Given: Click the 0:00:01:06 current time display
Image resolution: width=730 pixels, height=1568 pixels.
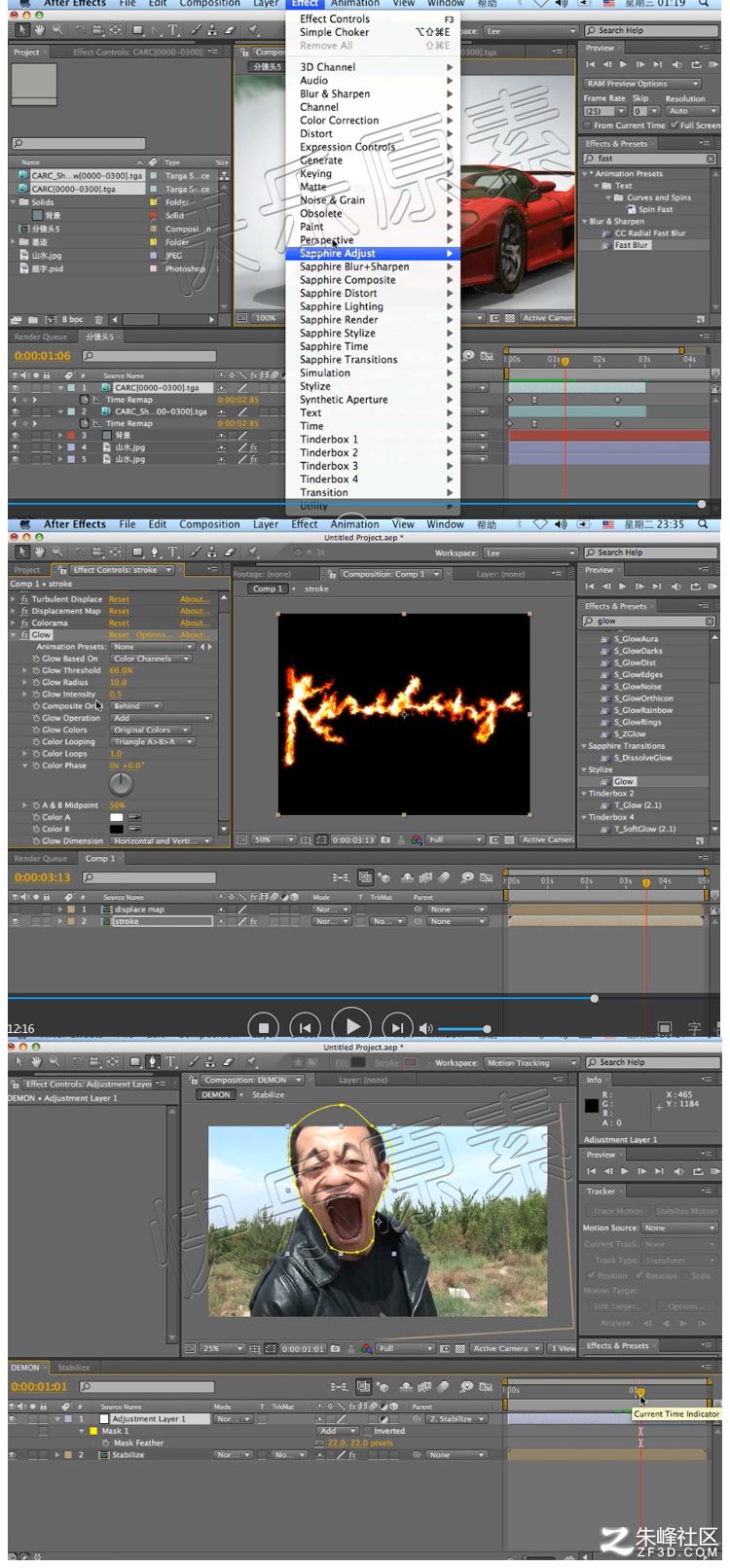Looking at the screenshot, I should [x=42, y=356].
